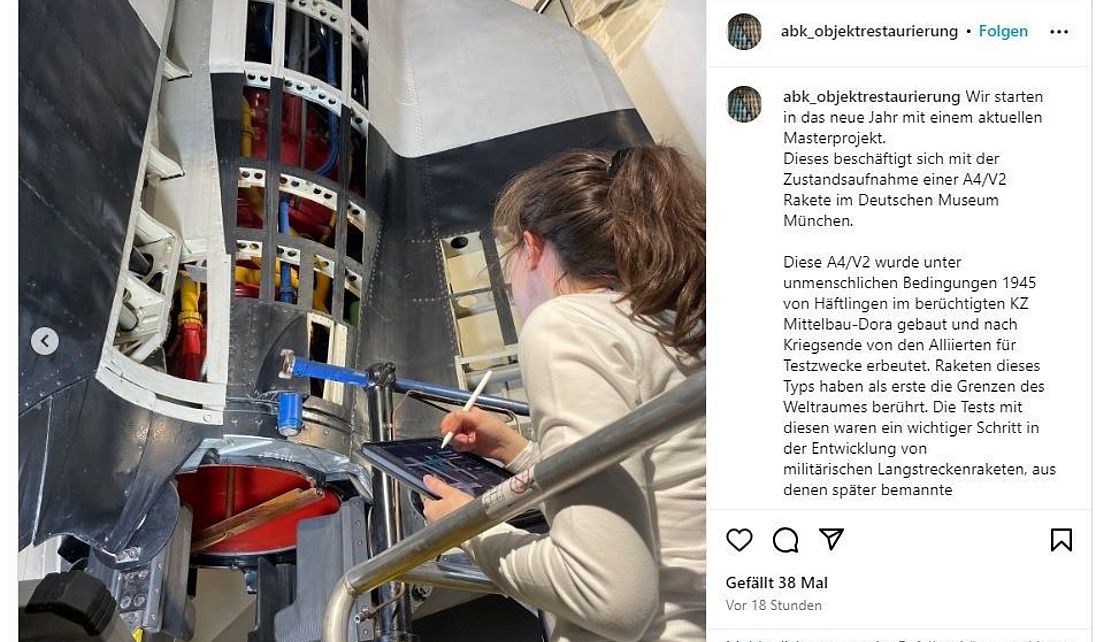Viewport: 1119px width, 642px height.
Task: View likes via Gefällt 38 Mal
Action: pyautogui.click(x=776, y=583)
